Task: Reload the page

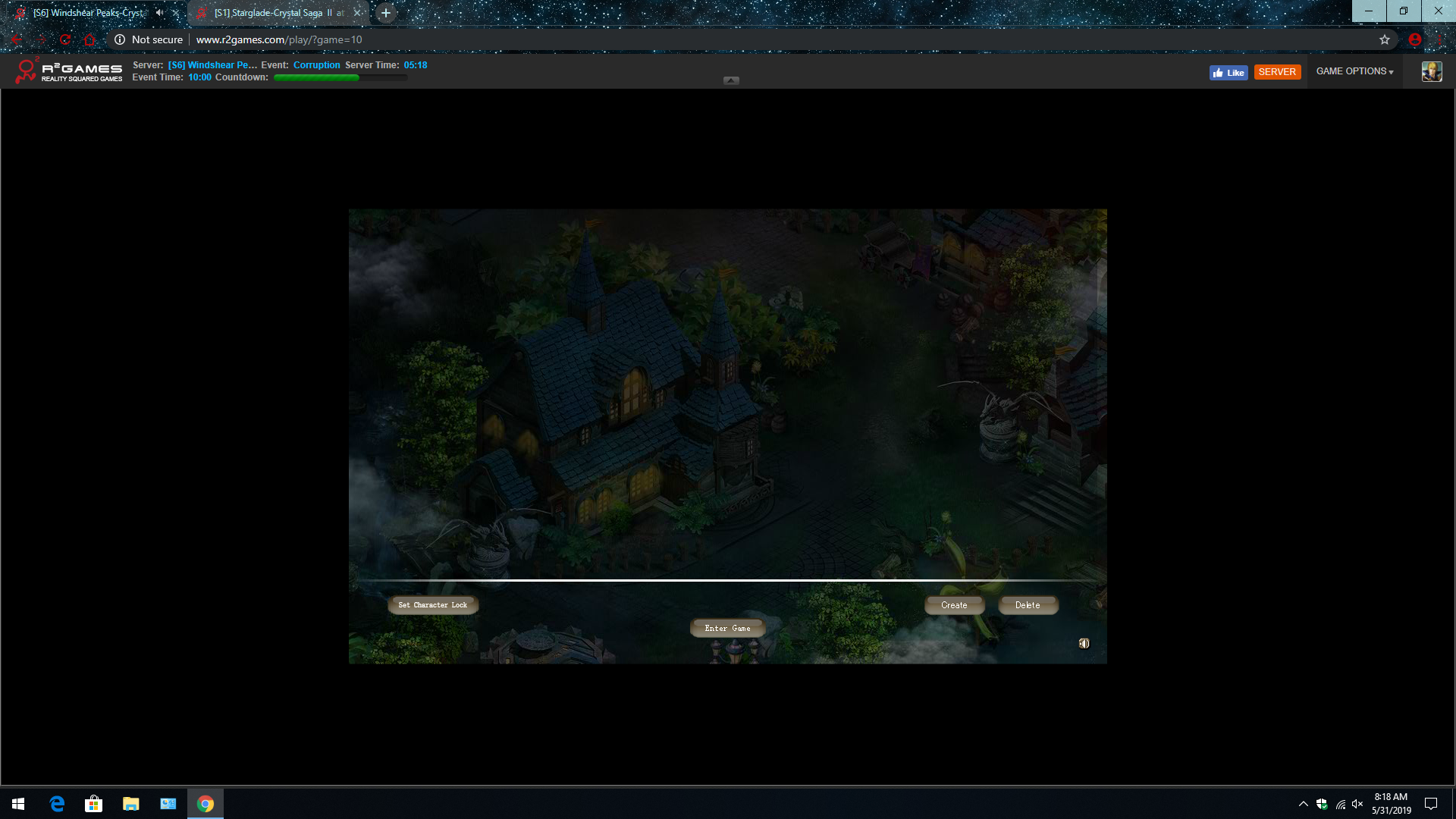Action: click(65, 39)
